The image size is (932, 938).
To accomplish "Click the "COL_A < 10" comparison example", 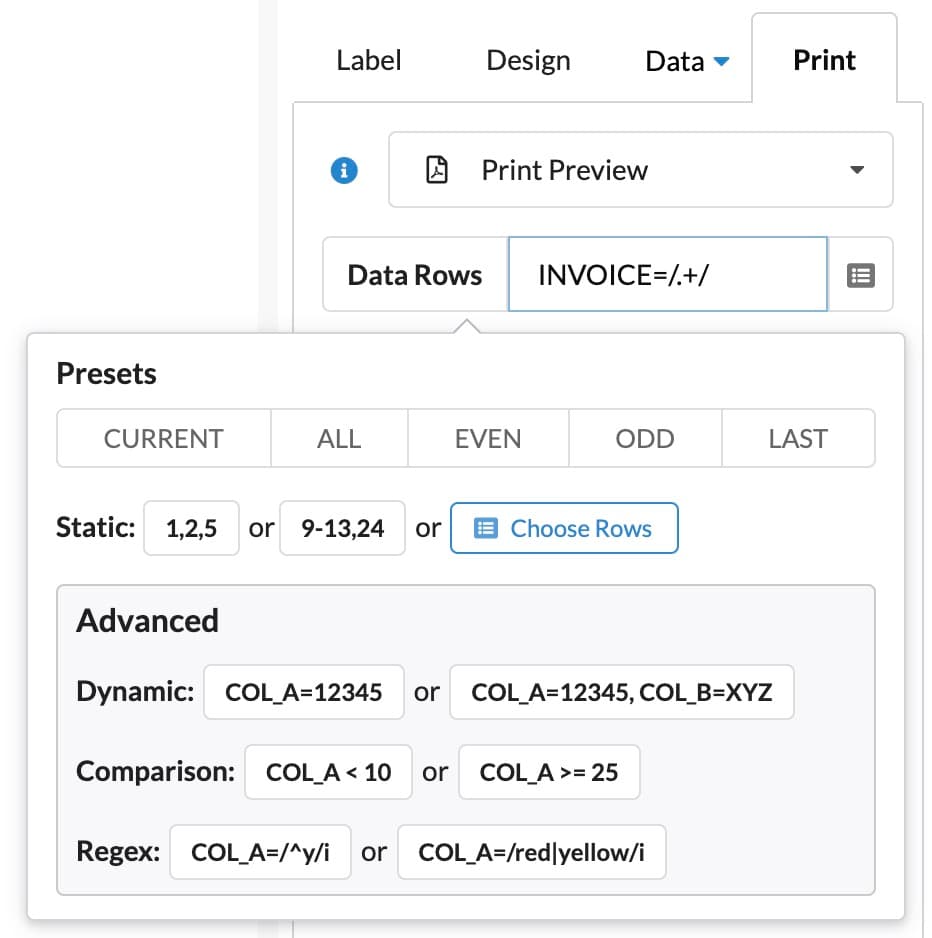I will tap(328, 771).
